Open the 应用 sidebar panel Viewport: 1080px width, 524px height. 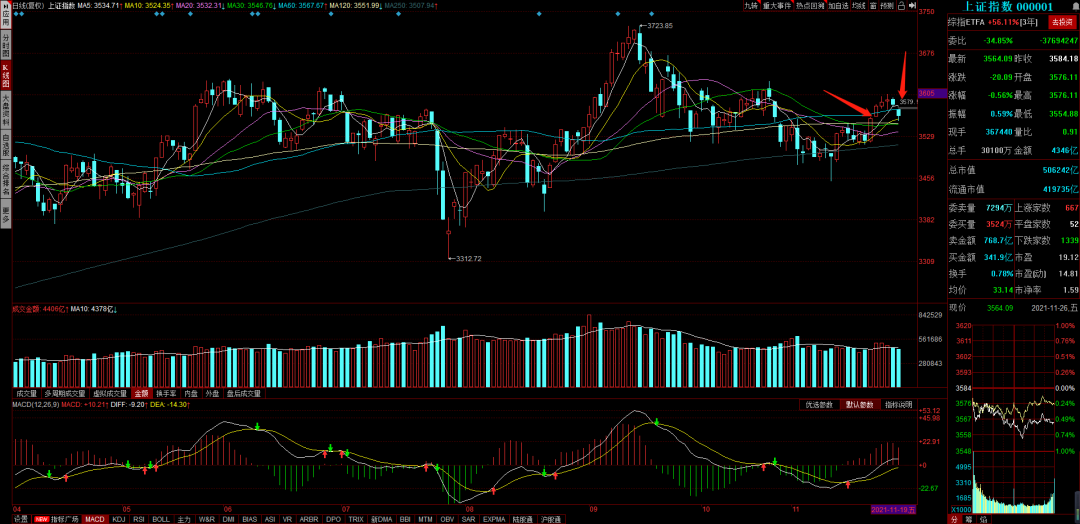click(x=7, y=15)
